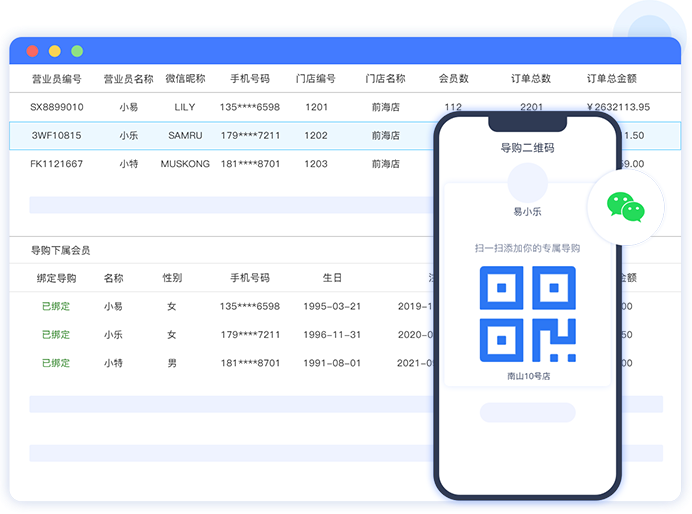Click 已绑定 status for member 小特
Screen dimensions: 692x514
point(56,363)
